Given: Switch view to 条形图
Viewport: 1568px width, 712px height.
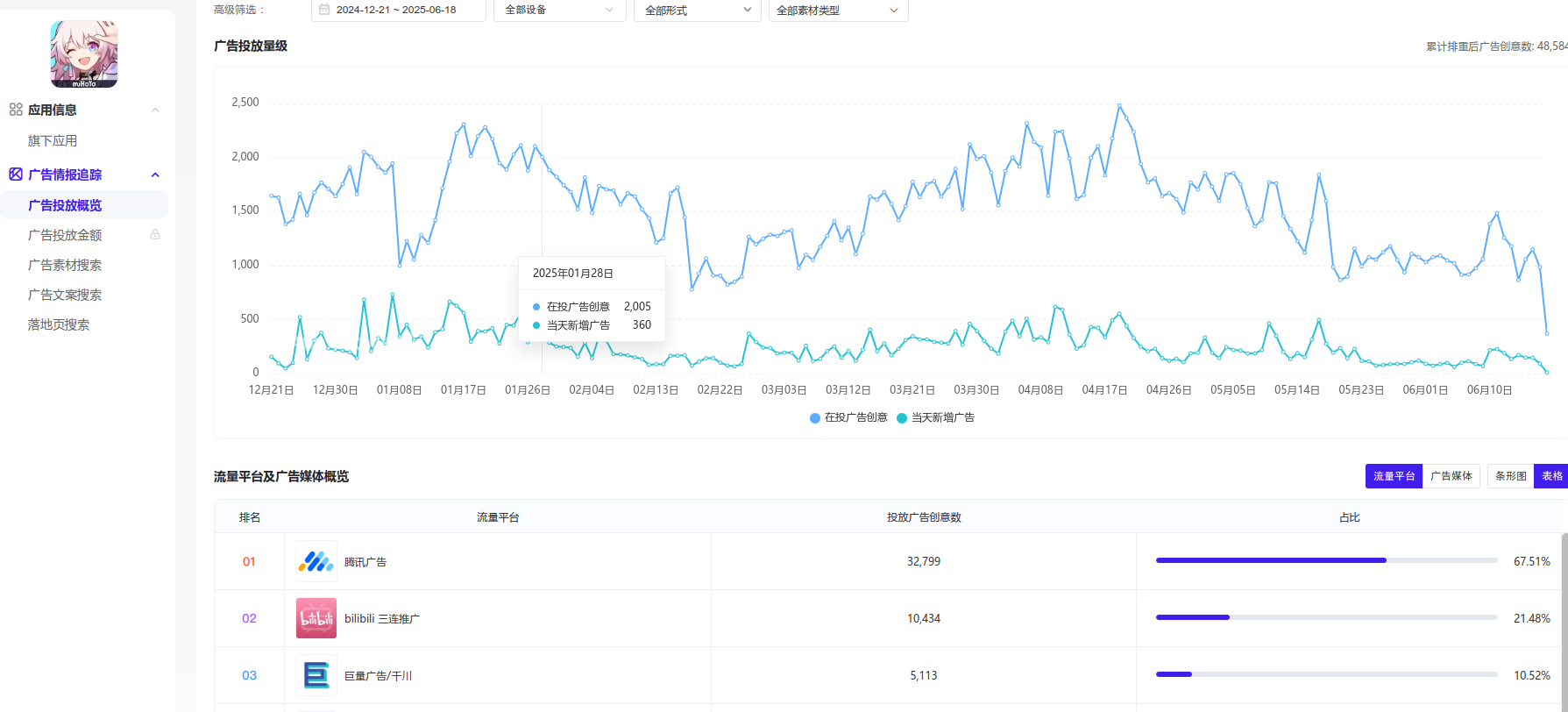Looking at the screenshot, I should 1510,476.
